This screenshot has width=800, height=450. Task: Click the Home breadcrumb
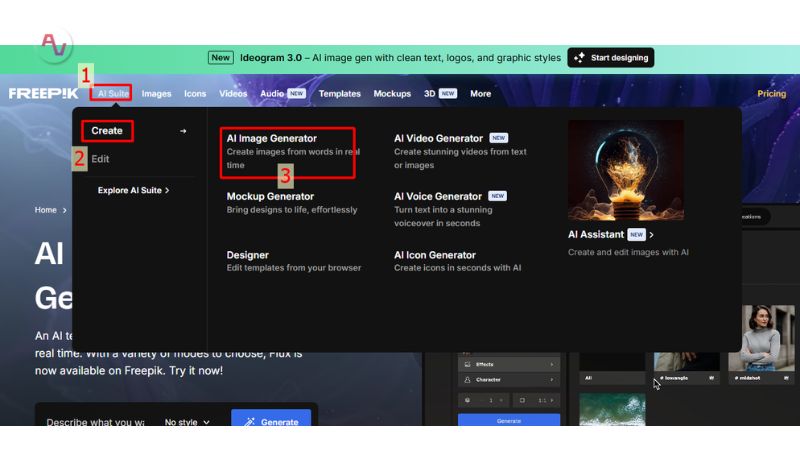click(x=45, y=210)
